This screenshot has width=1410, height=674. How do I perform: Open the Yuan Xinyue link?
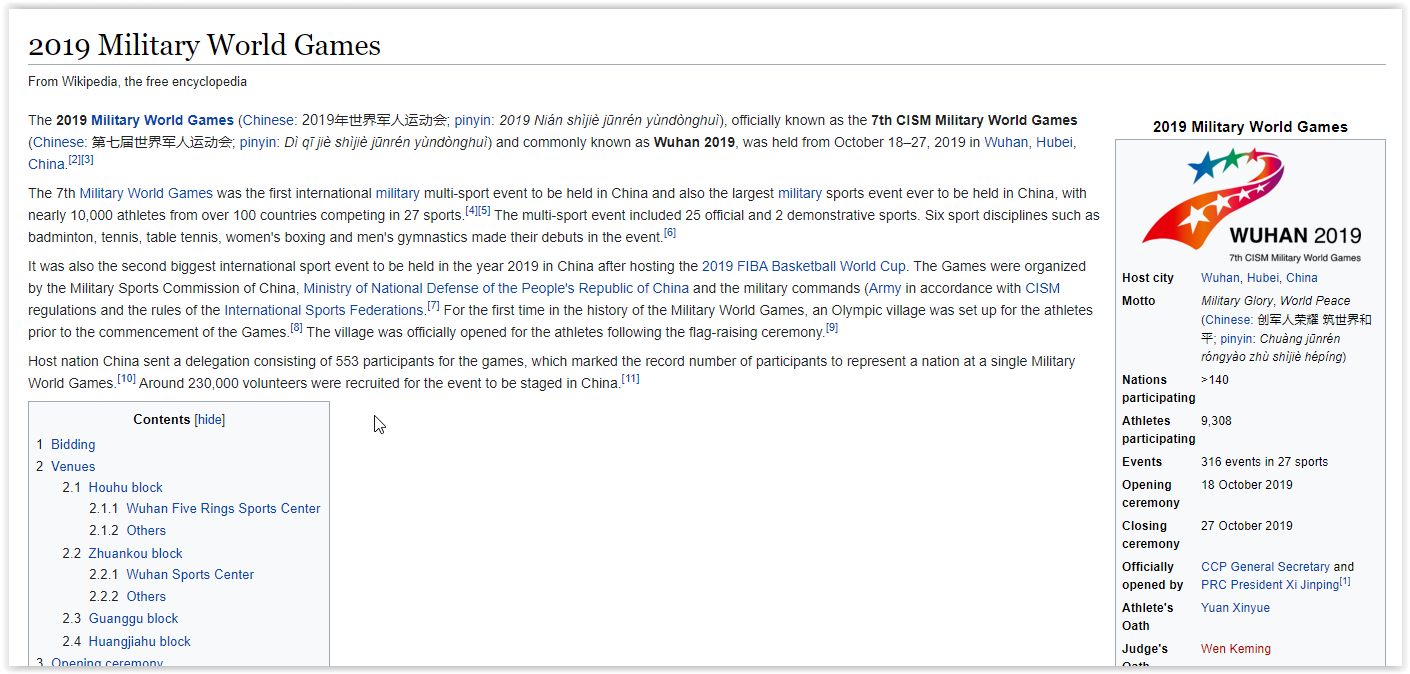click(1235, 608)
